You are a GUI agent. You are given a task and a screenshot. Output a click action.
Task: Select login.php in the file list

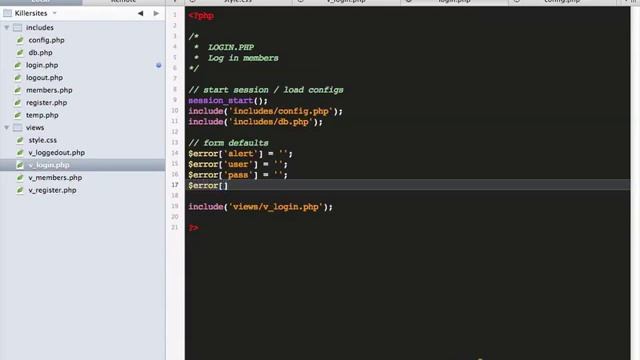(x=42, y=65)
